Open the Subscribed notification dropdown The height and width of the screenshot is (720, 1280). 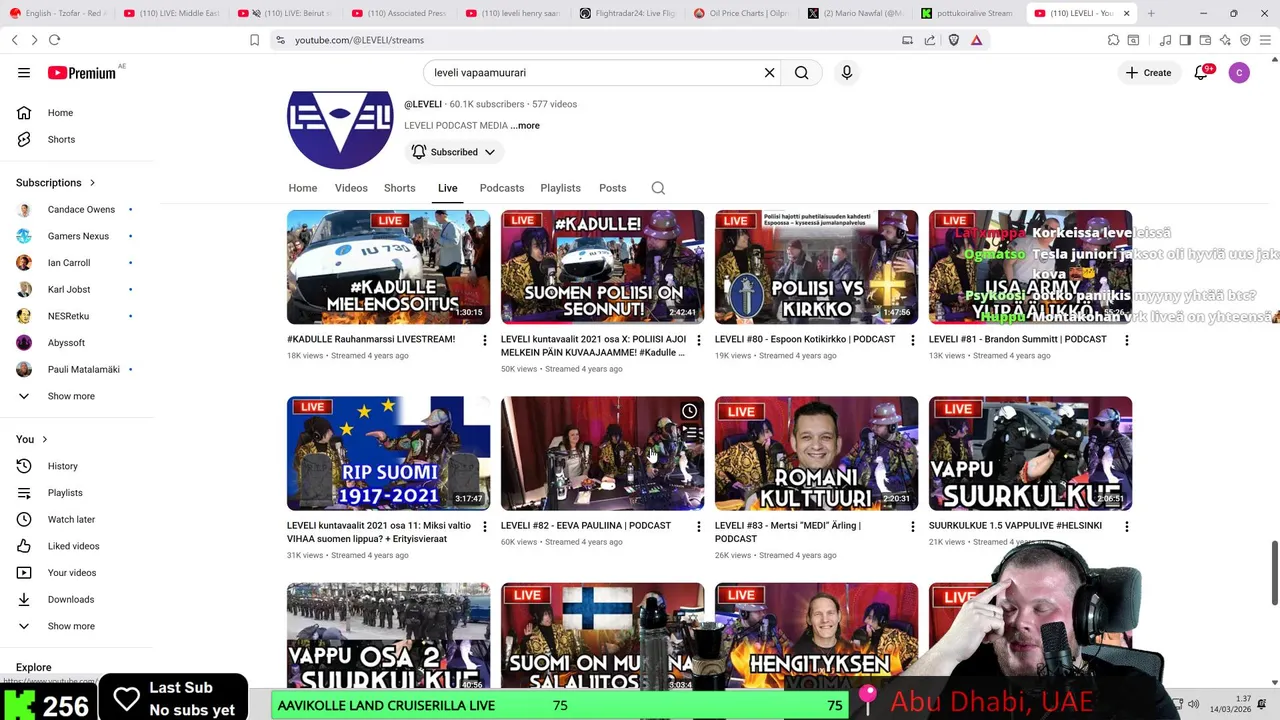(454, 152)
